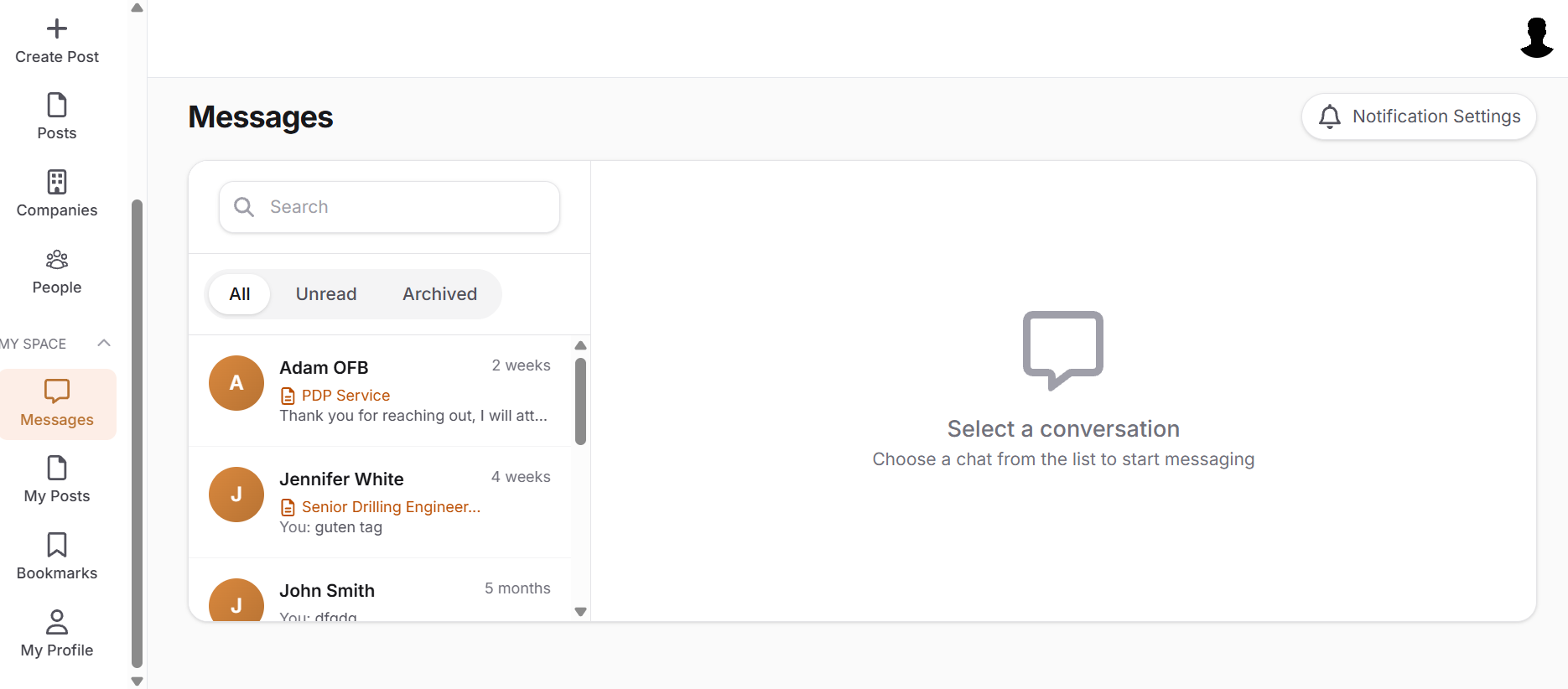The width and height of the screenshot is (1568, 689).
Task: Click the "4 weeks" timestamp
Action: tap(521, 477)
